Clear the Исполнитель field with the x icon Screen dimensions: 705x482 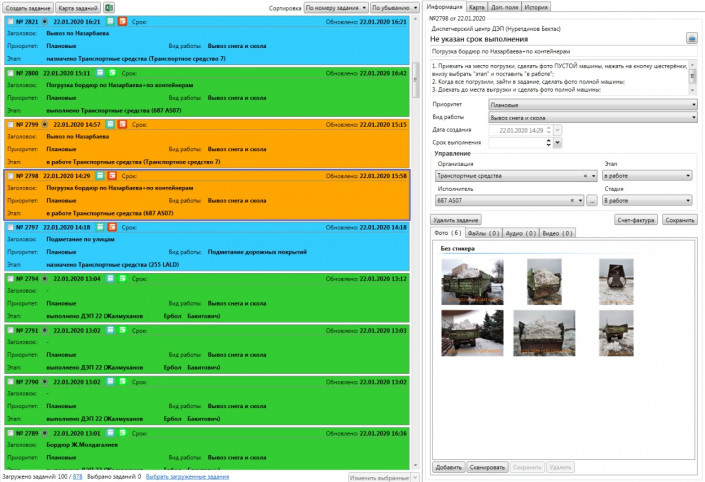point(573,200)
